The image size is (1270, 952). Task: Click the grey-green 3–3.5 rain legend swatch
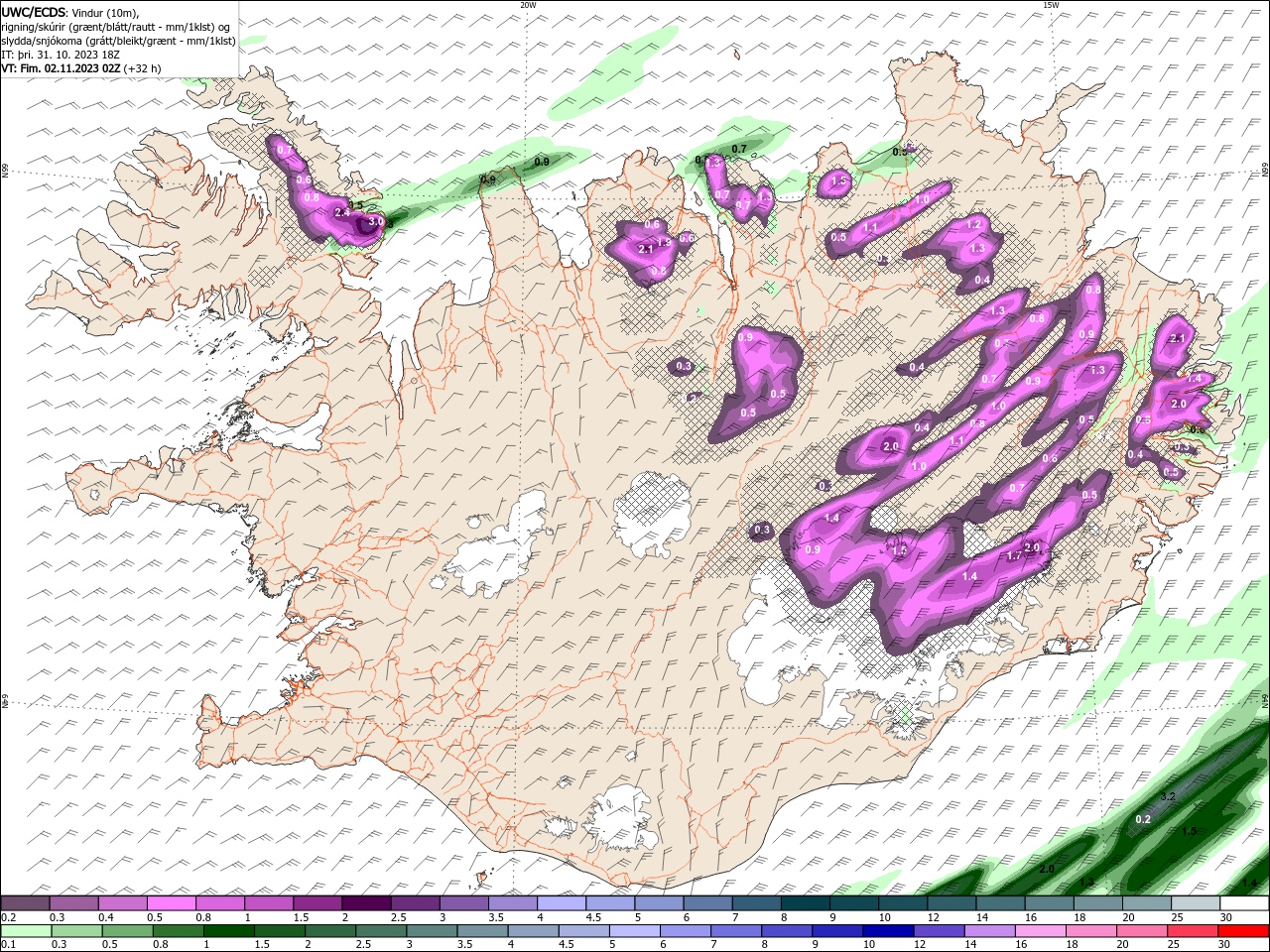[431, 931]
